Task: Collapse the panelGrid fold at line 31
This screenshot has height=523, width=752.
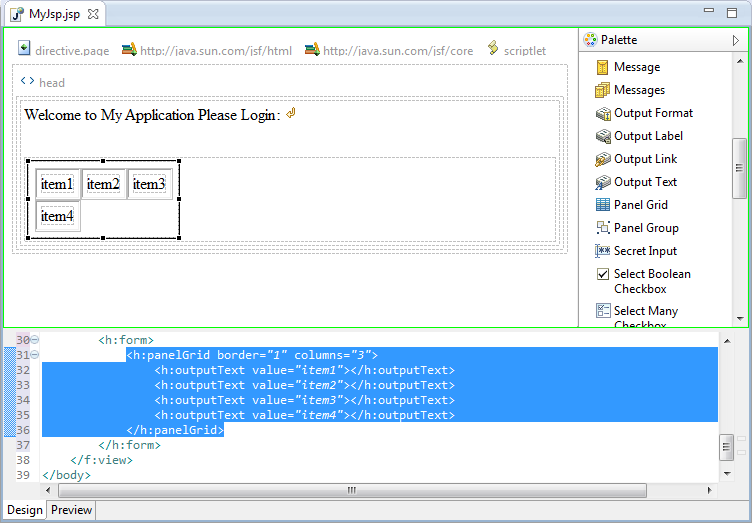Action: 35,355
